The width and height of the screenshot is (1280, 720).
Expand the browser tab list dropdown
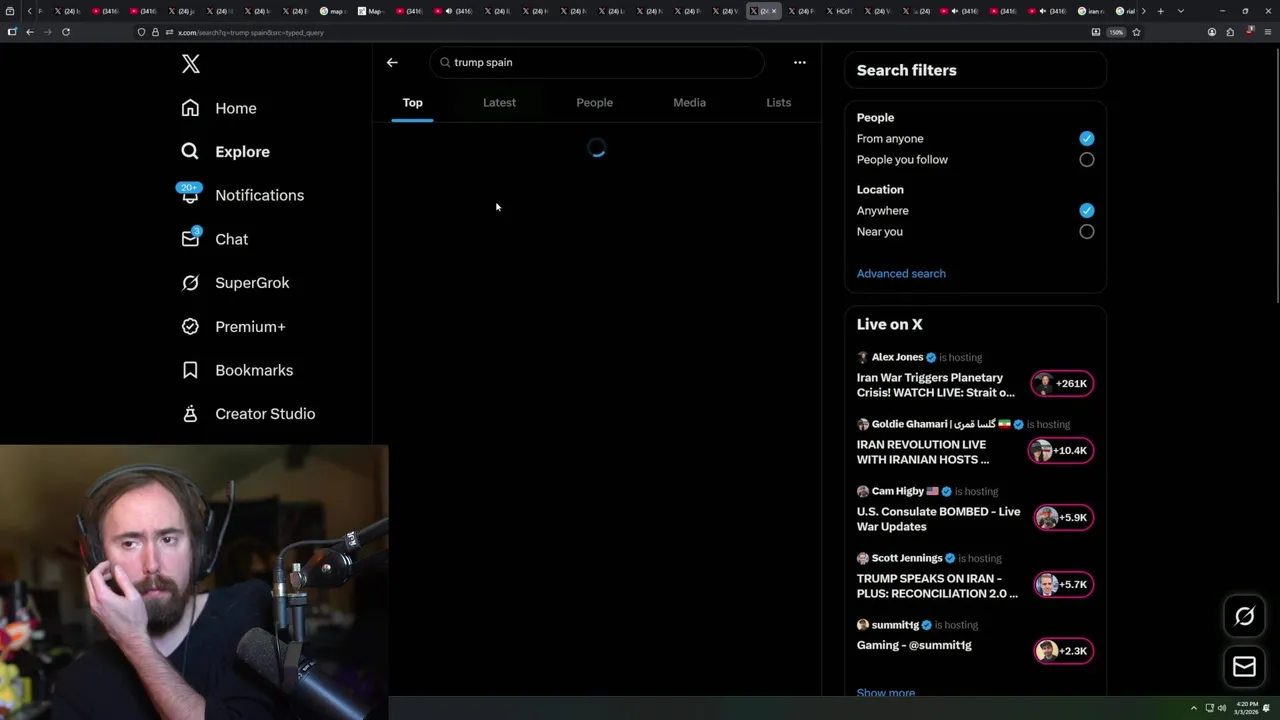pyautogui.click(x=1181, y=11)
